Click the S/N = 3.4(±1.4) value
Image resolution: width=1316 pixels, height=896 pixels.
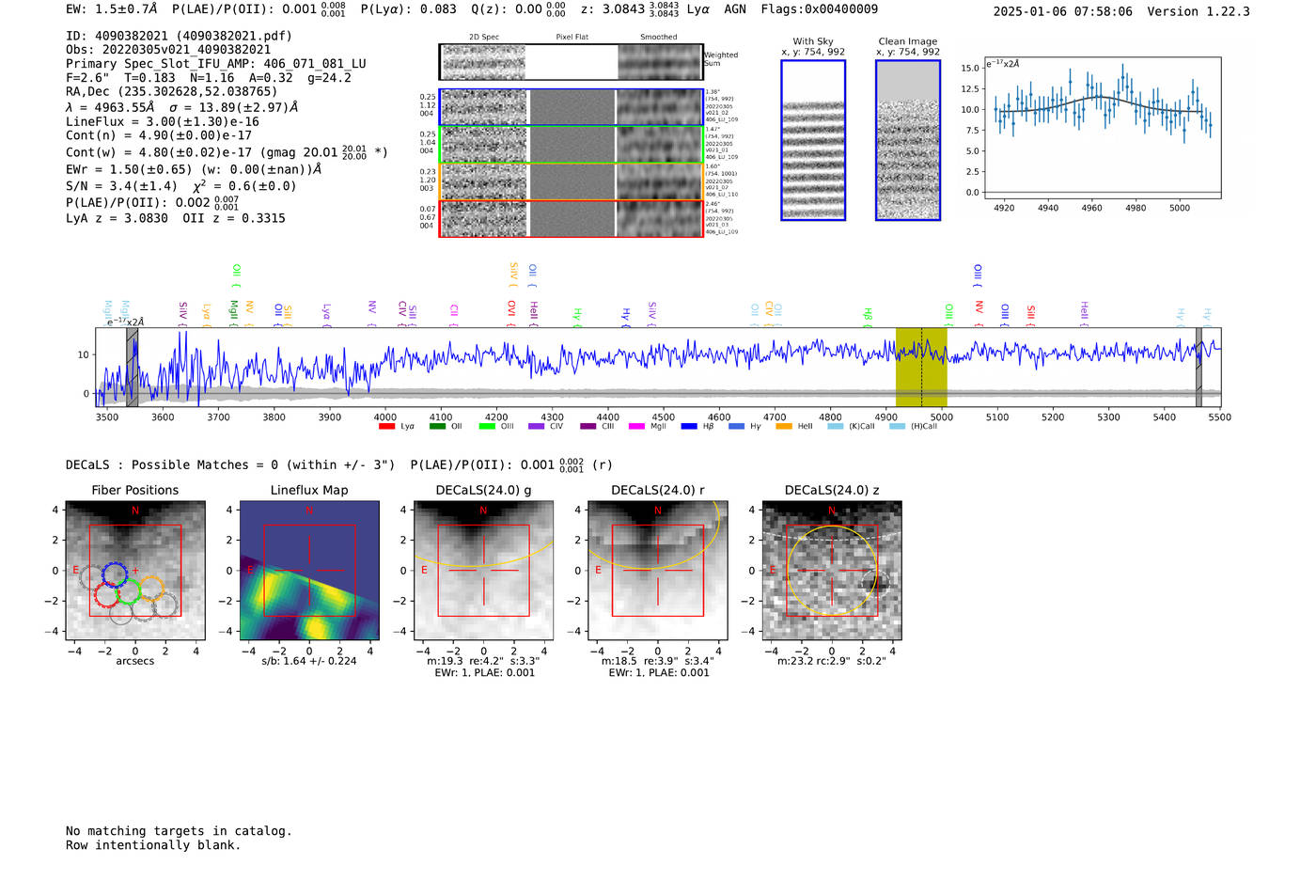[x=121, y=186]
